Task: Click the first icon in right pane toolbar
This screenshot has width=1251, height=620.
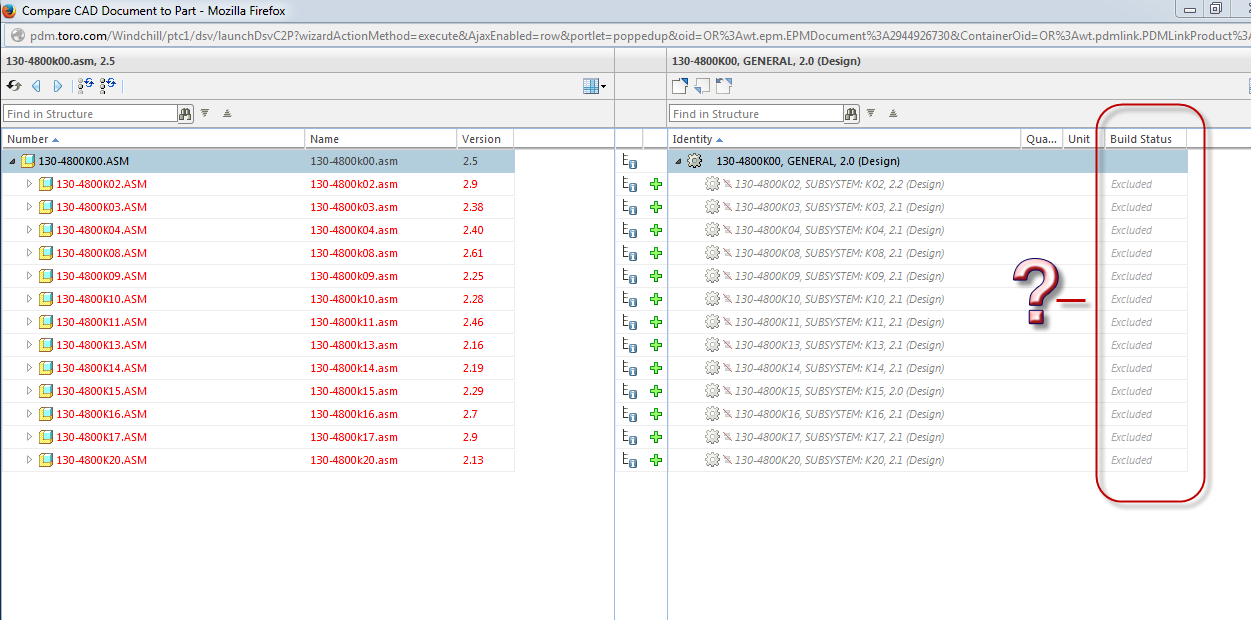Action: tap(680, 86)
